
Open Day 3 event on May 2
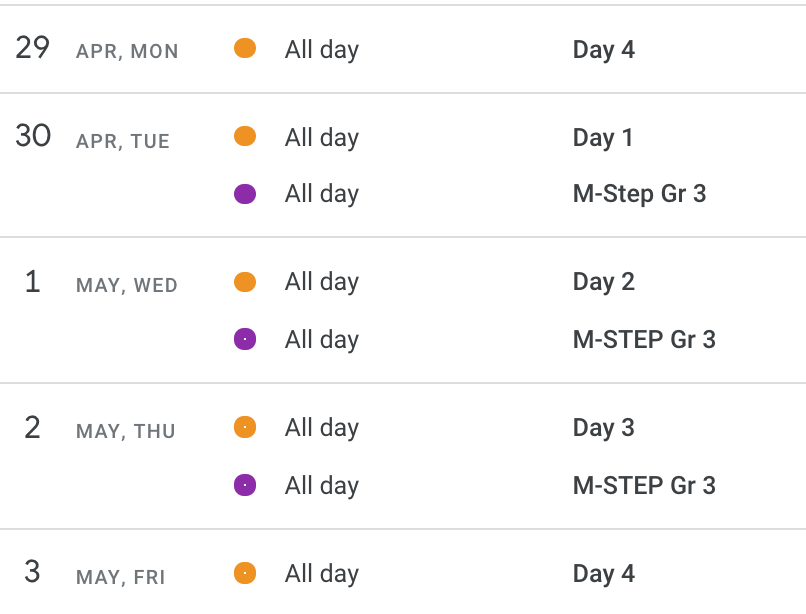point(603,428)
